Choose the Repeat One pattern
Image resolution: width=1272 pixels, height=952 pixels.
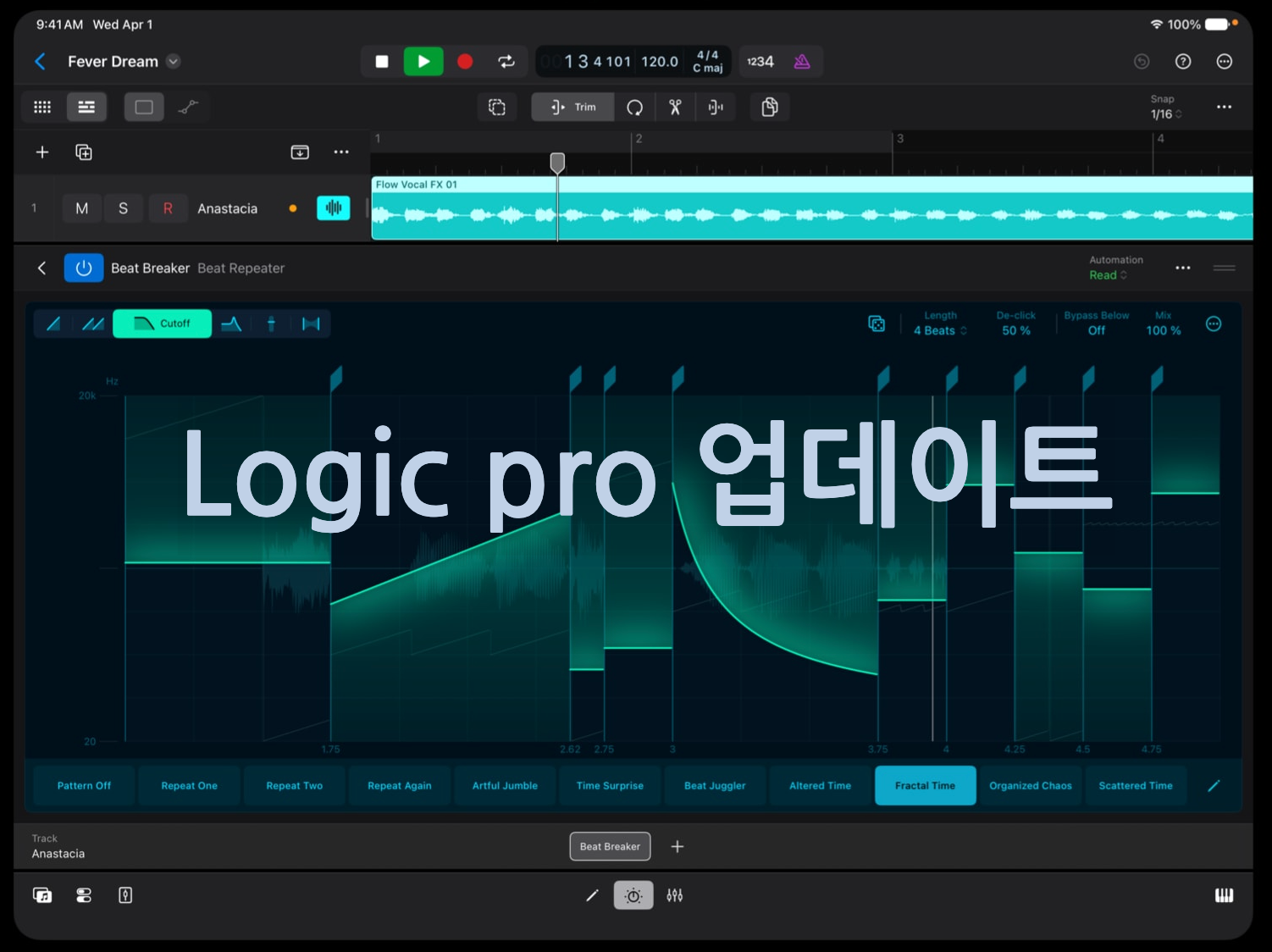click(x=190, y=786)
